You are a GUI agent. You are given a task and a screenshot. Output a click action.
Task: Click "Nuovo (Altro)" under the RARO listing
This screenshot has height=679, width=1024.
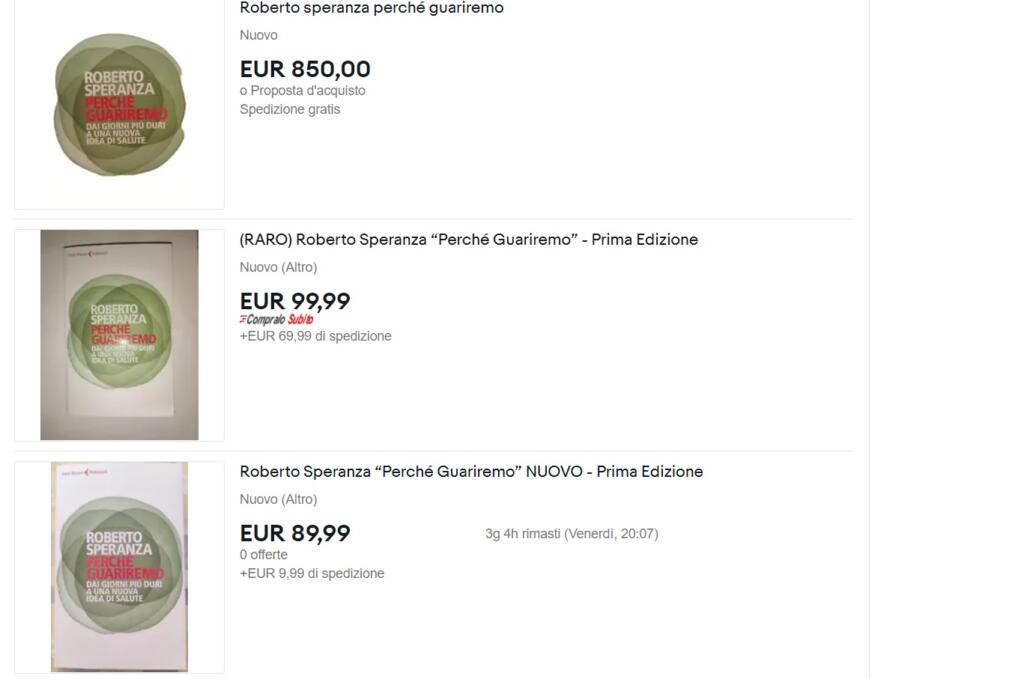pos(278,267)
